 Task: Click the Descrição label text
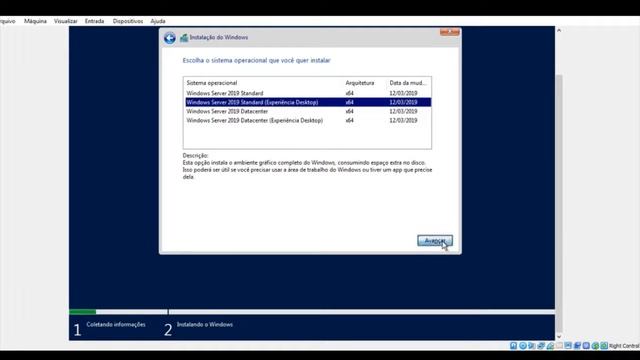point(195,156)
